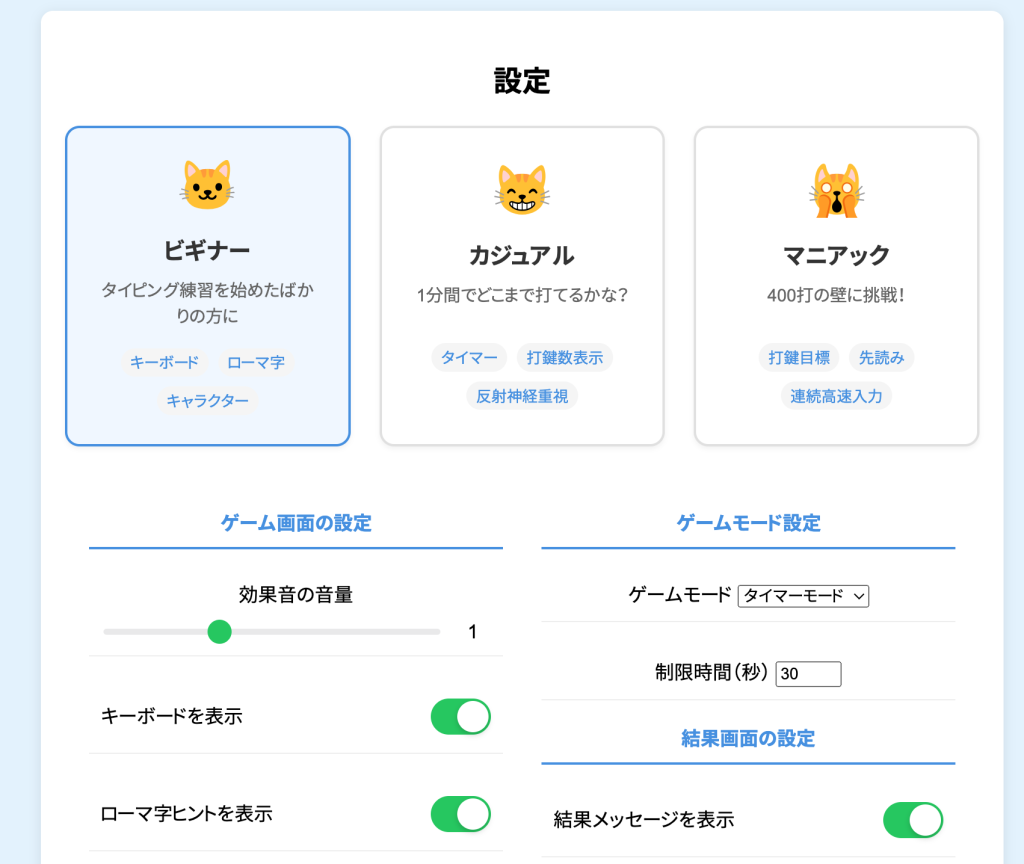Click the smiling cat icon on ビギナー card
The image size is (1024, 864).
tap(207, 185)
